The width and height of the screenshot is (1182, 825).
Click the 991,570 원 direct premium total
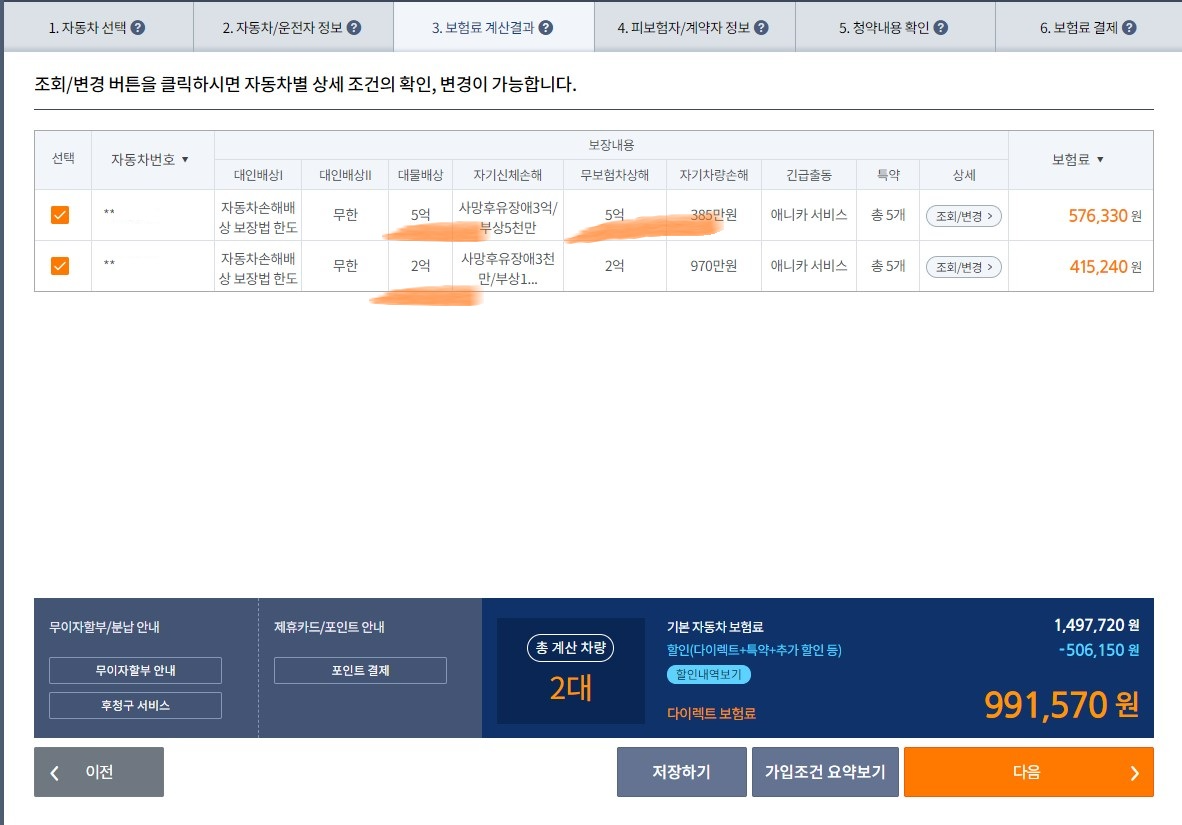[1061, 705]
